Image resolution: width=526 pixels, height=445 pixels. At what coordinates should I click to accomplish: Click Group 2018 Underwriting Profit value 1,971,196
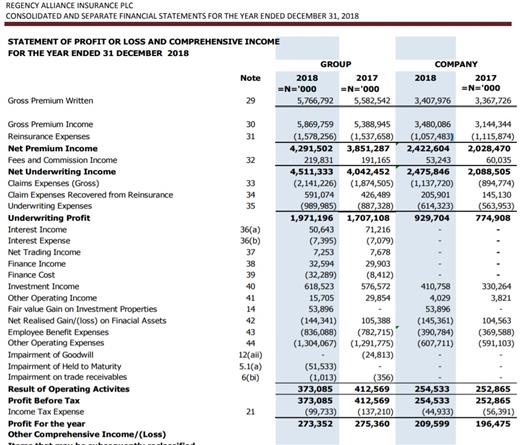(x=312, y=218)
